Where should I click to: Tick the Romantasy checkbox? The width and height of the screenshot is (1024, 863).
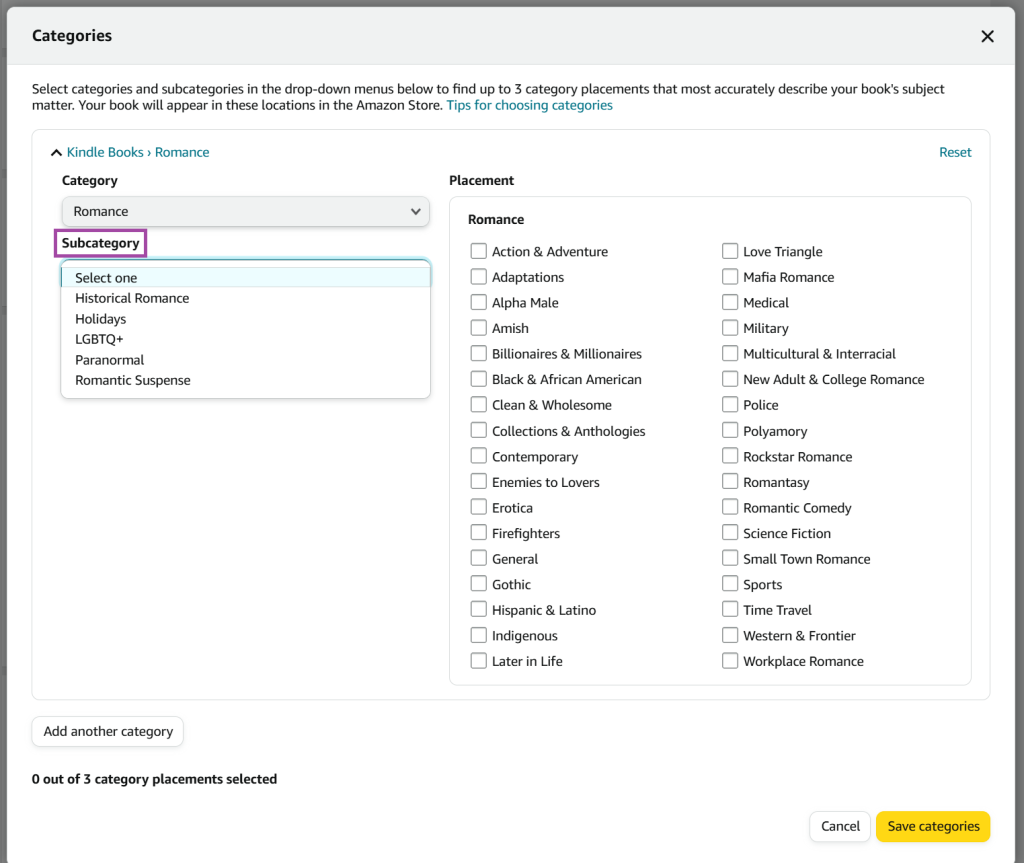tap(730, 482)
